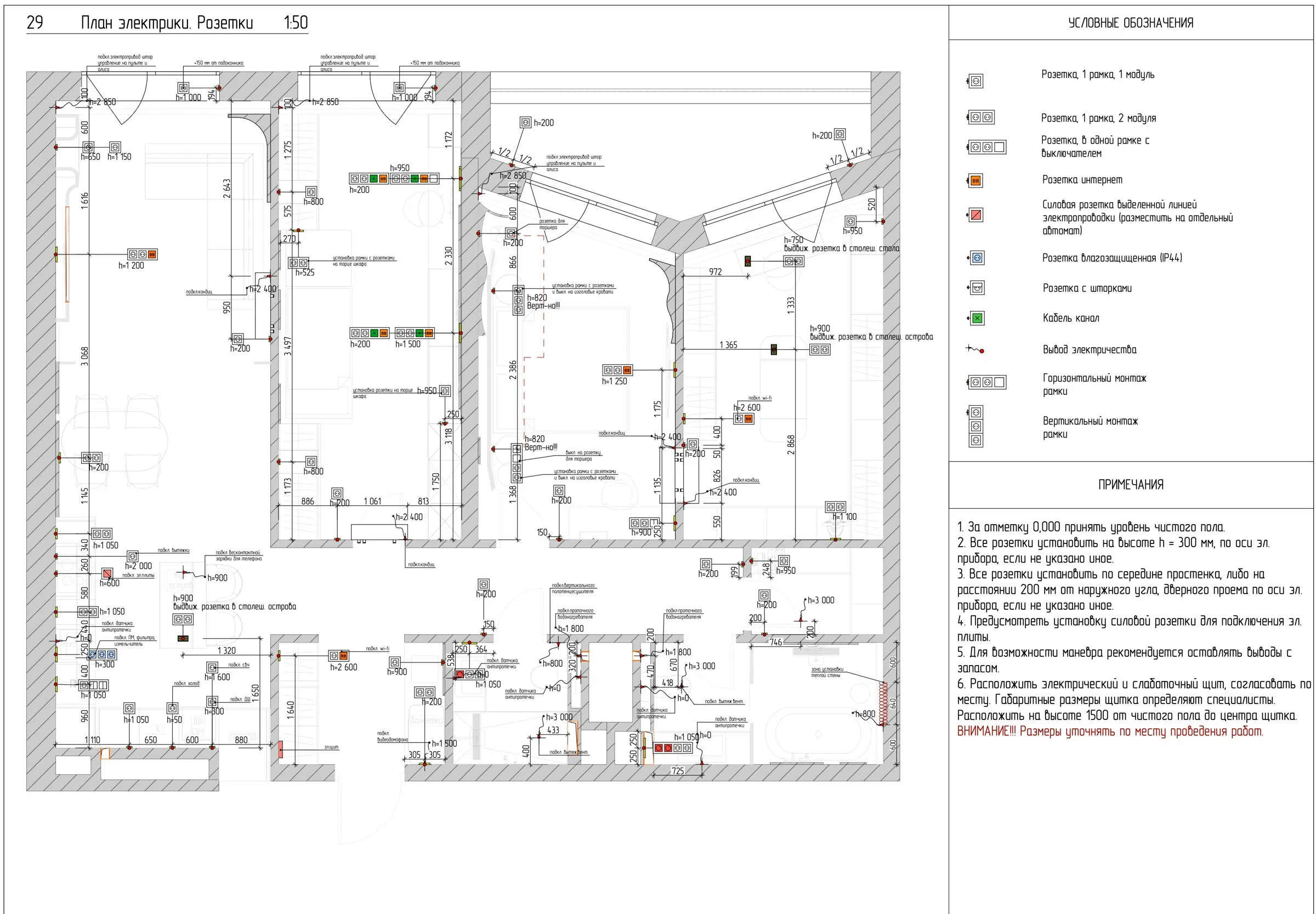Click the single-module socket legend symbol
This screenshot has height=914, width=1316.
[975, 81]
